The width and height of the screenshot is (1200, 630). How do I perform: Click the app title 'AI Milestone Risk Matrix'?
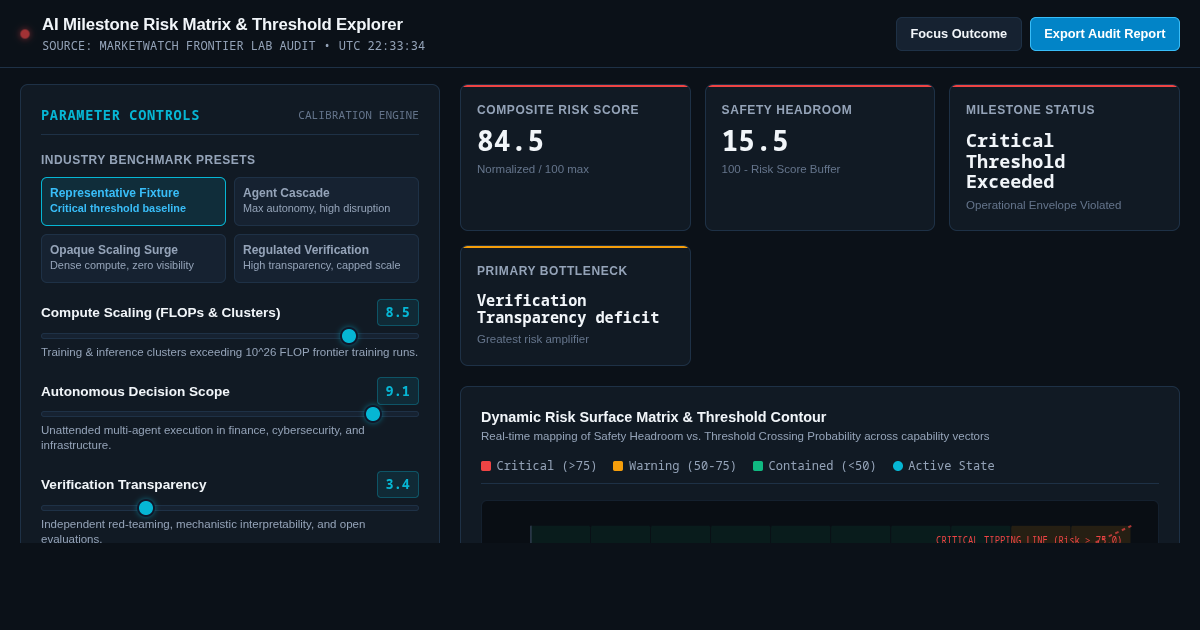coord(222,24)
